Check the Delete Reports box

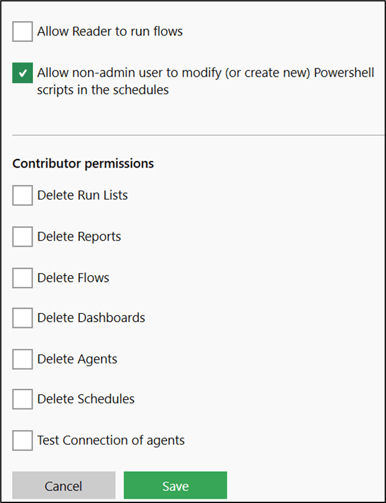(x=22, y=237)
